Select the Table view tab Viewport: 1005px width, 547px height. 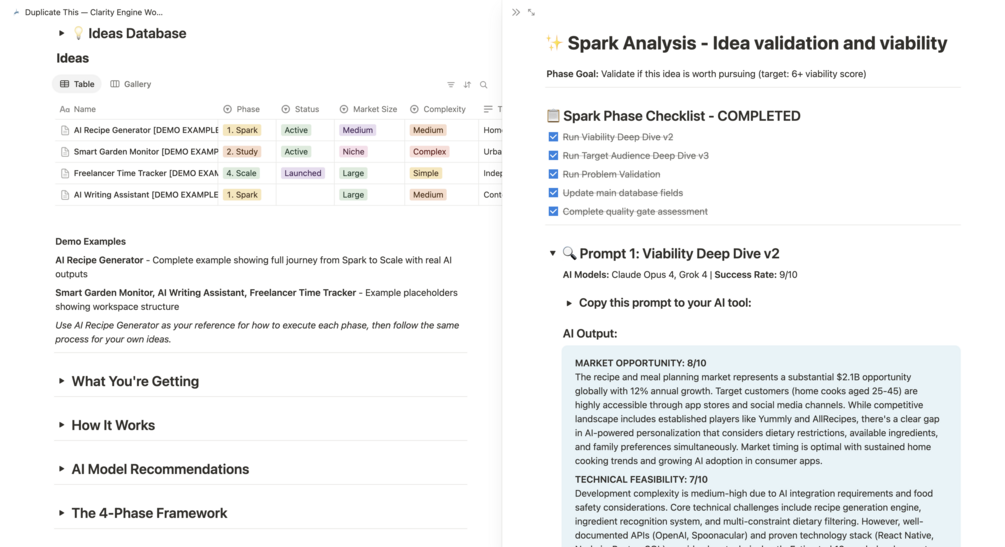(77, 84)
